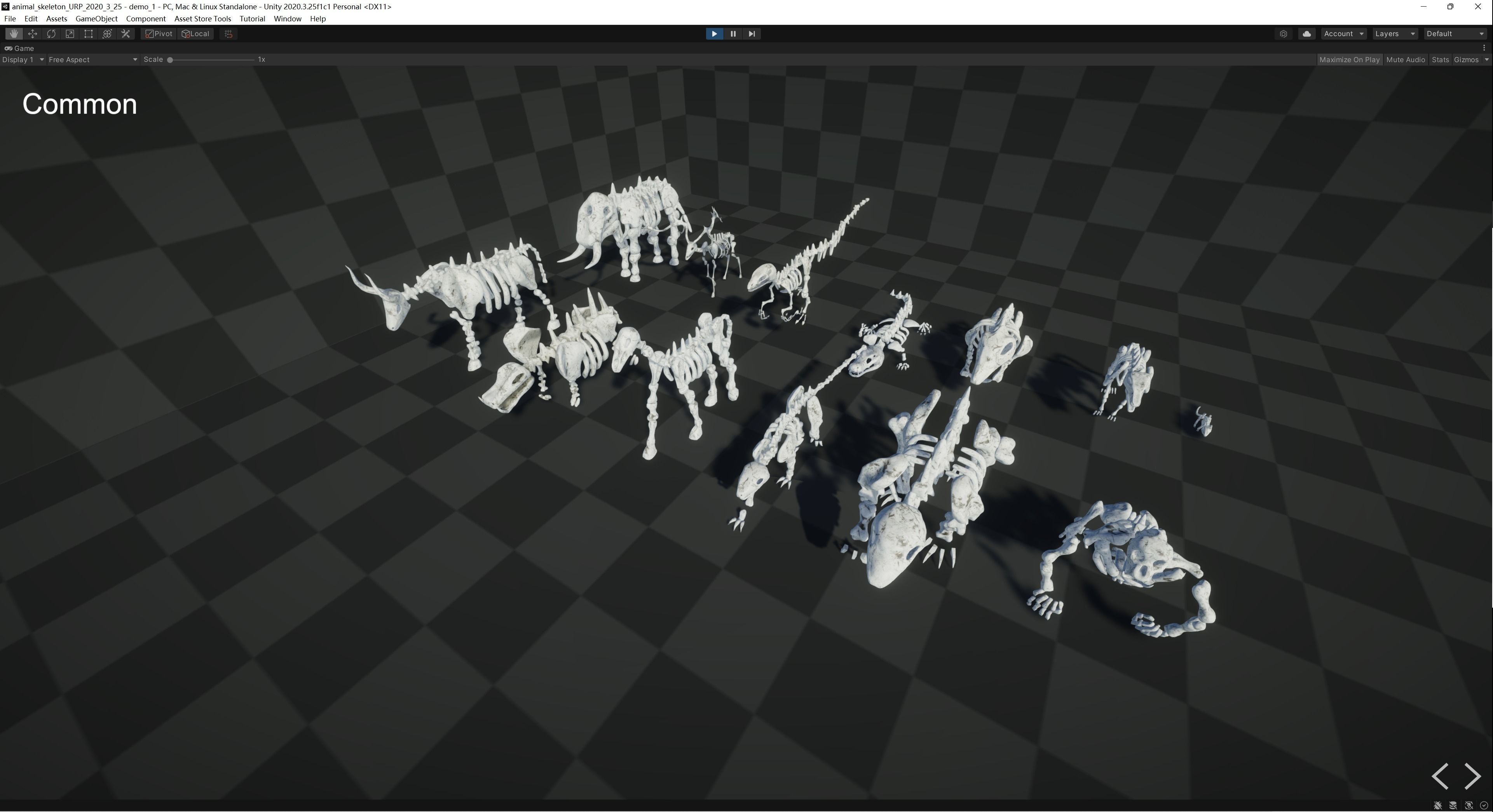Screen dimensions: 1493x812
Task: Open the cloud services icon
Action: point(1306,34)
